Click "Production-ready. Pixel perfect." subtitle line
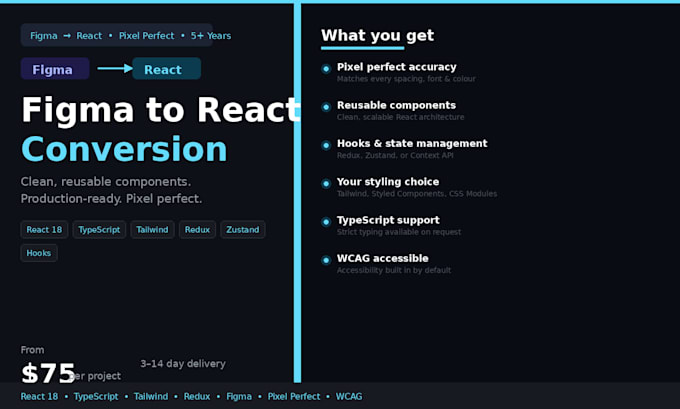Viewport: 680px width, 409px height. (111, 199)
